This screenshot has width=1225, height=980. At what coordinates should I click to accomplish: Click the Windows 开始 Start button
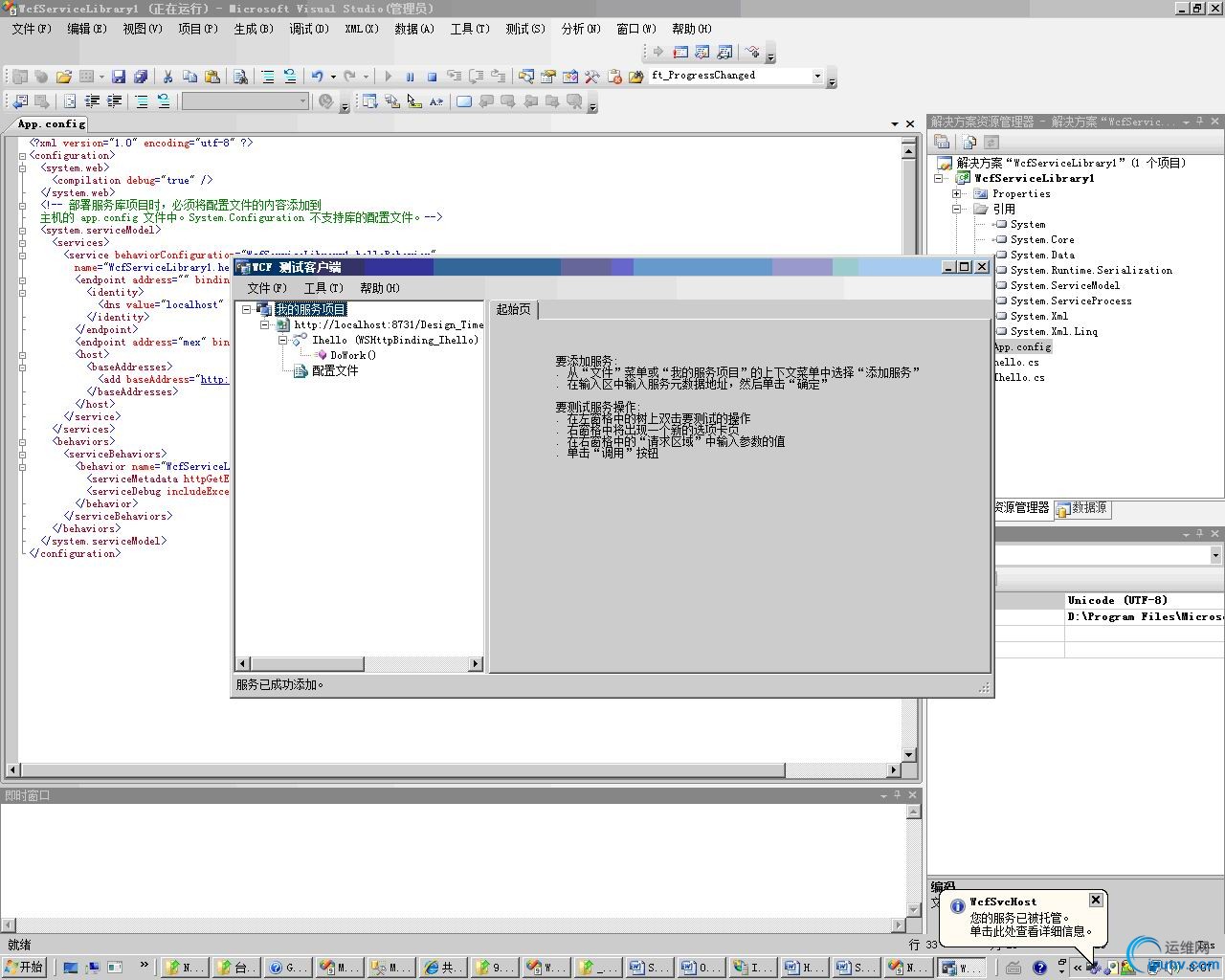[24, 968]
